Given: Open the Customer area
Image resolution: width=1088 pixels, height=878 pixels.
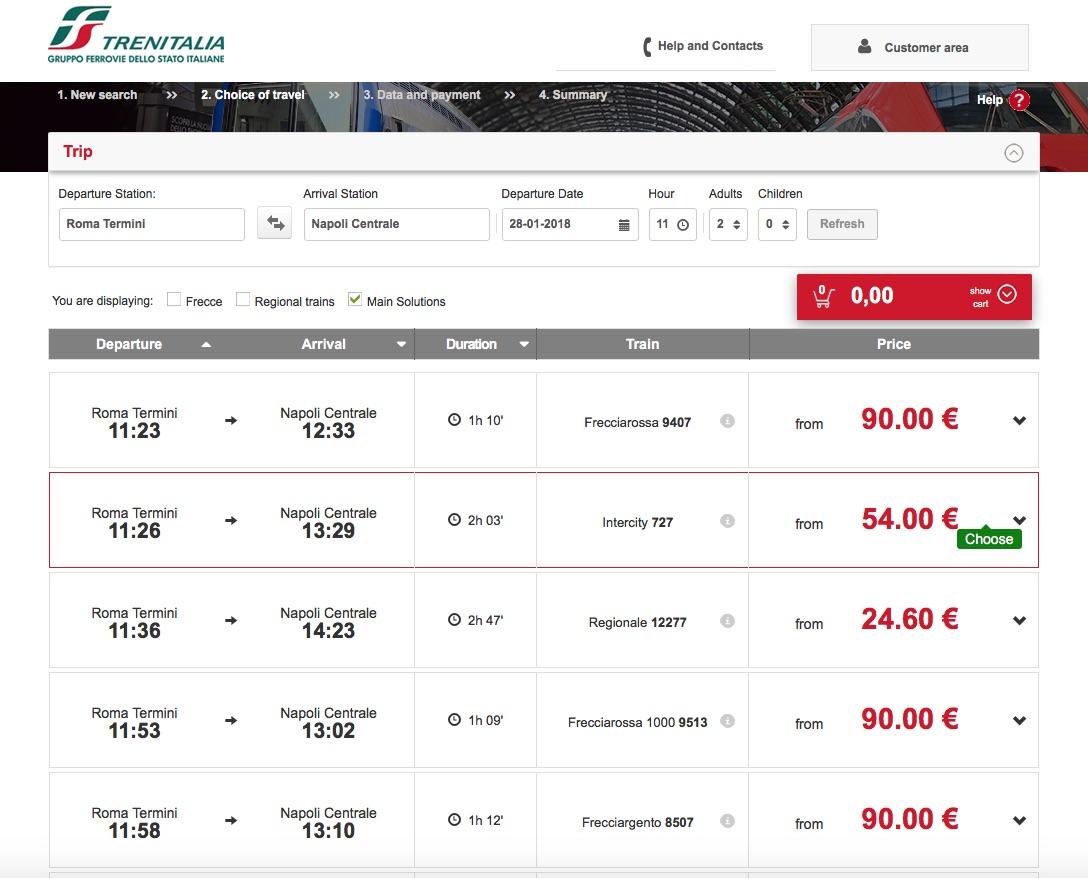Looking at the screenshot, I should click(919, 47).
